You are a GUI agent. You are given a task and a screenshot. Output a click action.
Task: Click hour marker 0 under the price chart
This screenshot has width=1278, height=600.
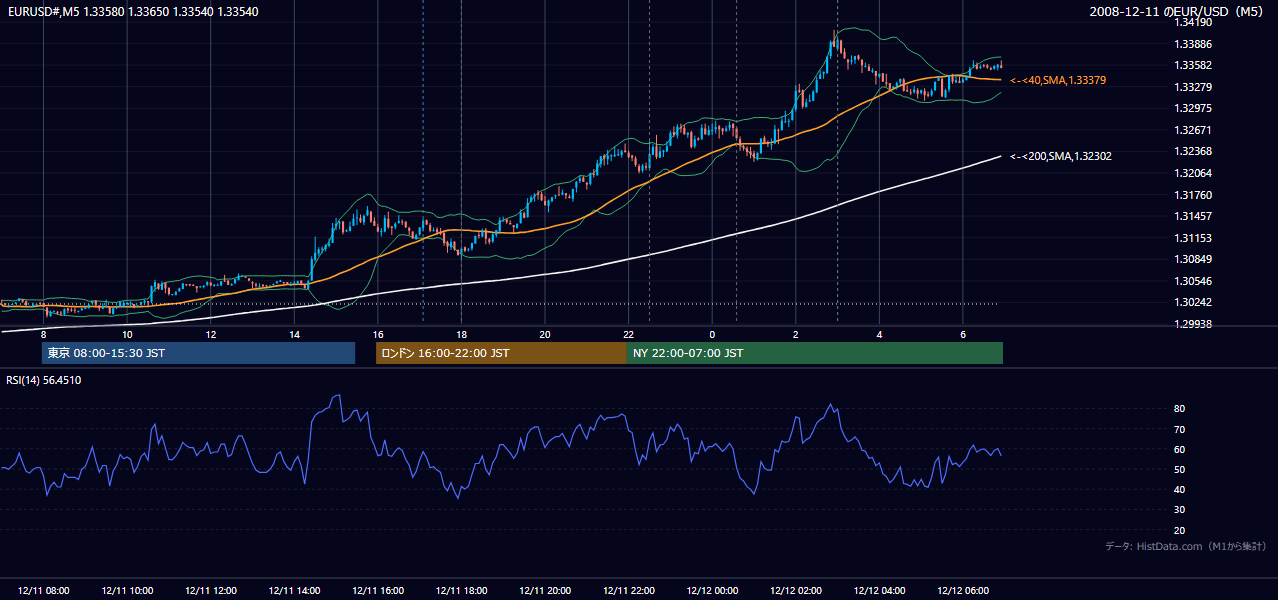(712, 334)
